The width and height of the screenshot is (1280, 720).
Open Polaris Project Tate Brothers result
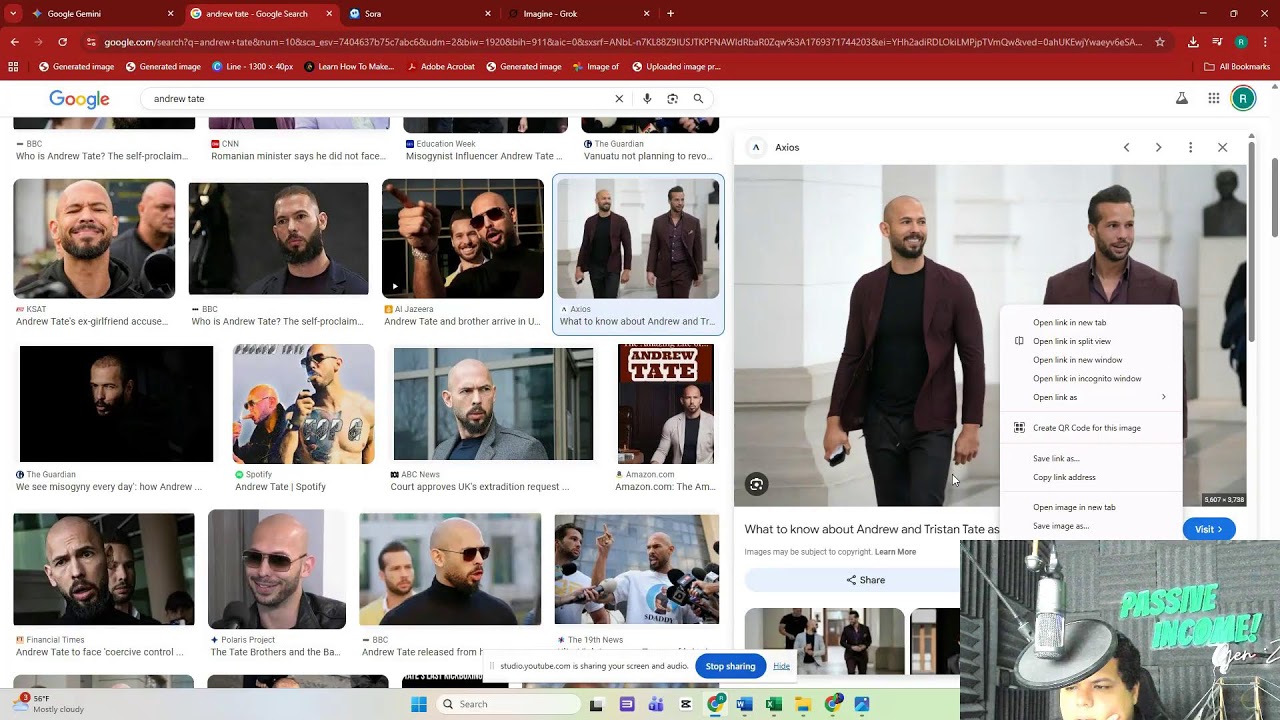point(277,570)
